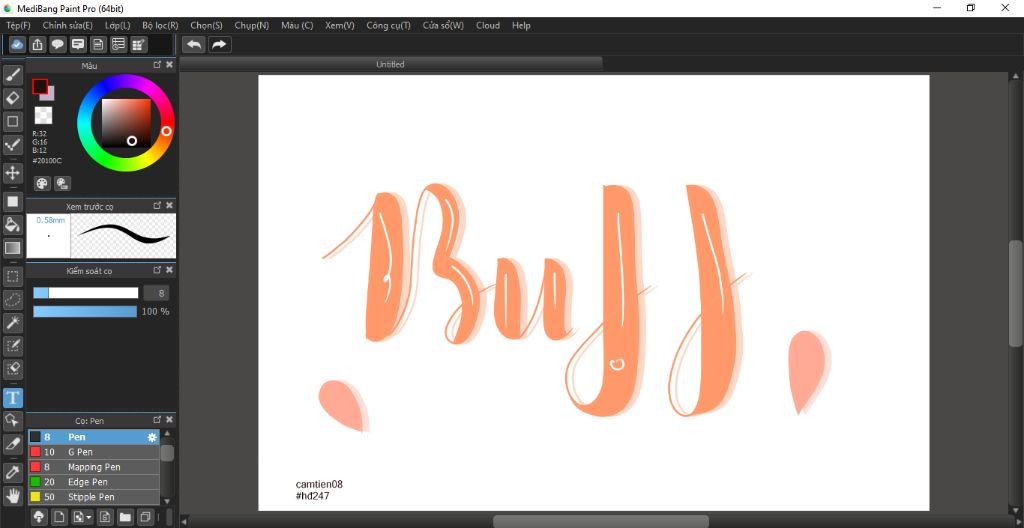Click the brush size value field
1024x528 pixels.
click(157, 293)
